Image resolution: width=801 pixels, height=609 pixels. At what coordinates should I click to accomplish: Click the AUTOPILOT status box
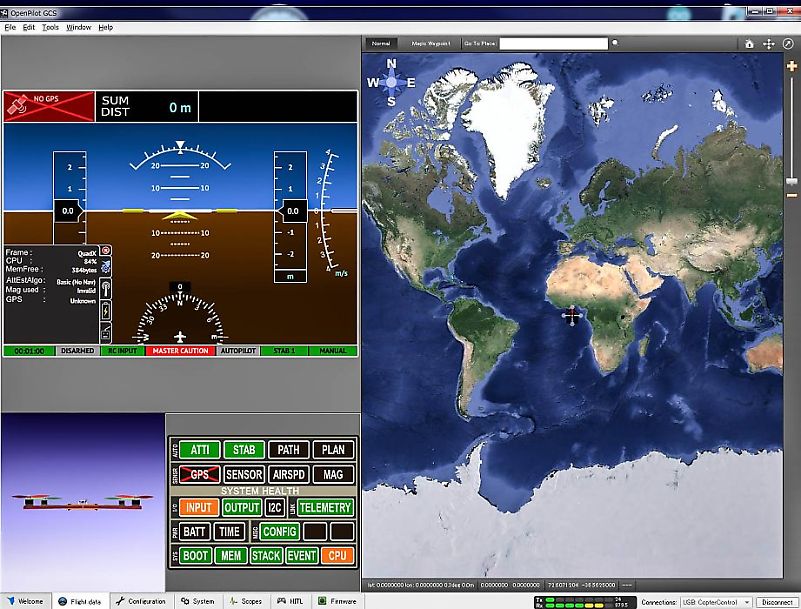pyautogui.click(x=238, y=351)
